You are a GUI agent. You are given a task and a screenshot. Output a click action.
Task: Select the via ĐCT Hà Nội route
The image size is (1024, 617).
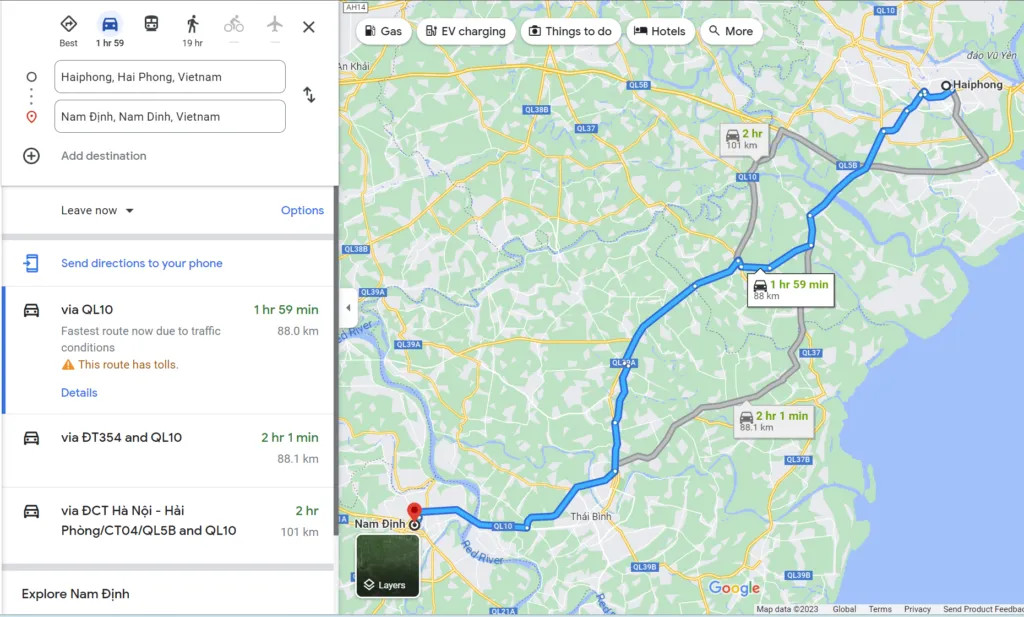pos(168,524)
